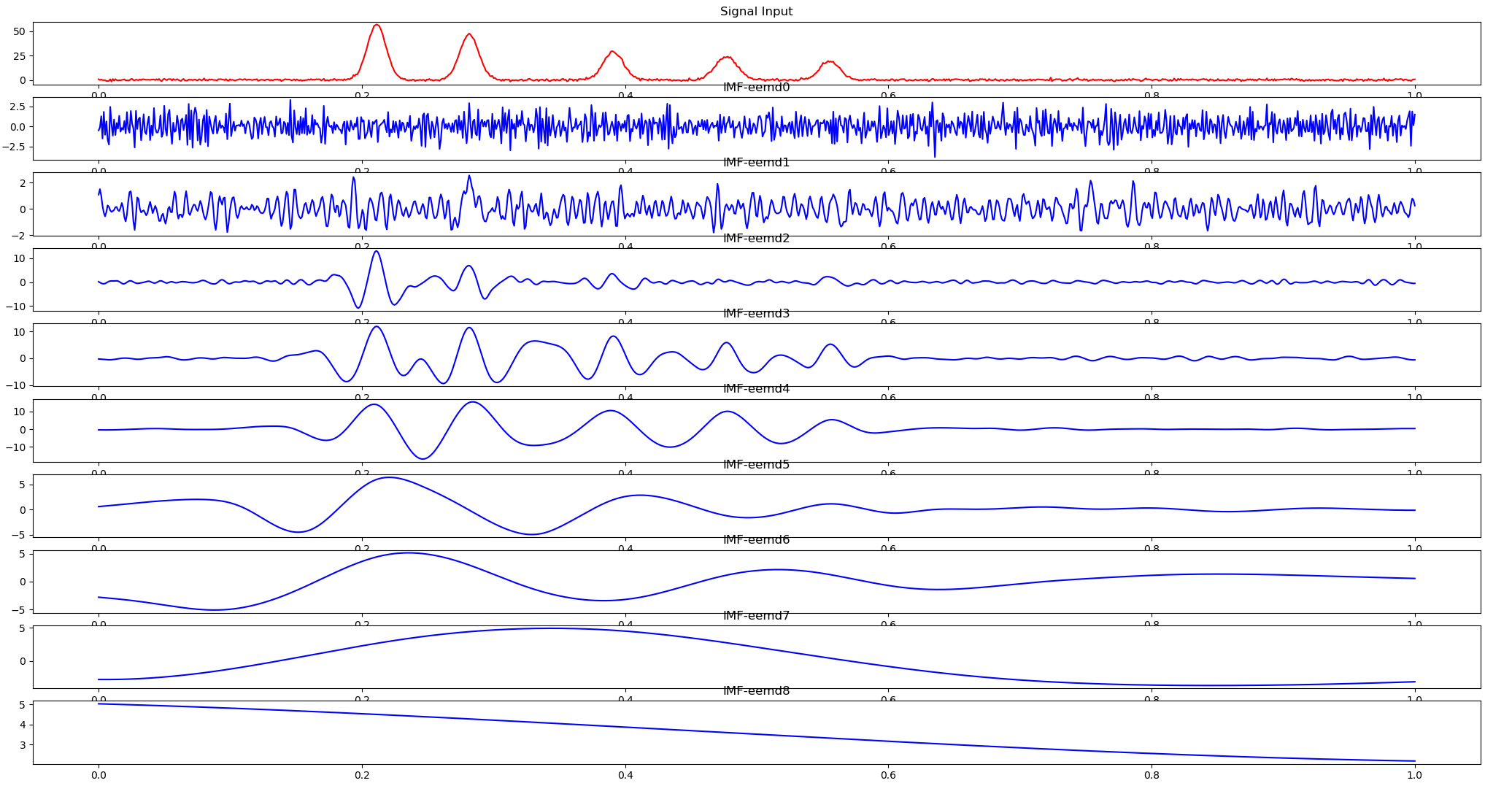The height and width of the screenshot is (794, 1512).
Task: Click the "2.5" y-axis tick on IMF-eemd0
Action: [x=16, y=107]
